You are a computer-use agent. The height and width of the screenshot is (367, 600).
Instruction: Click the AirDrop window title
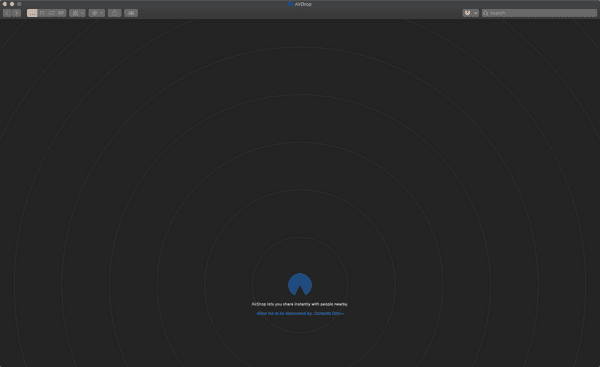[303, 4]
